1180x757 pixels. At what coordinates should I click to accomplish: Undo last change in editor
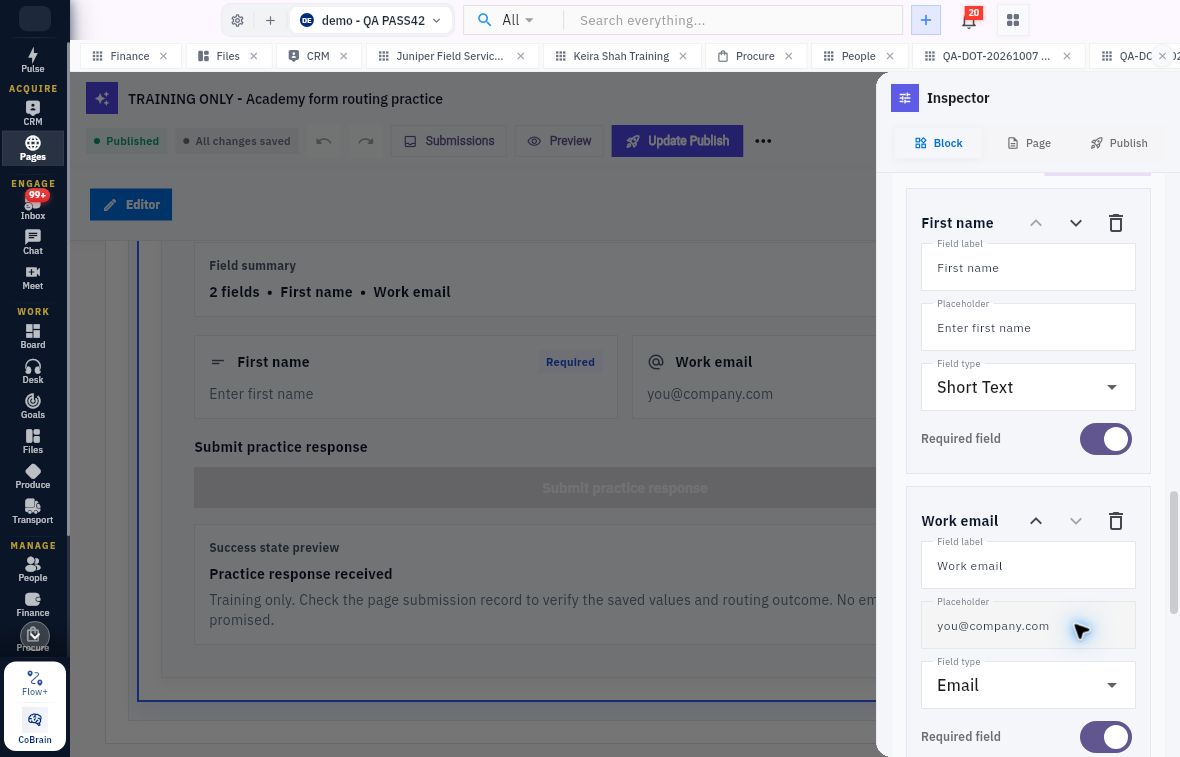pos(324,141)
